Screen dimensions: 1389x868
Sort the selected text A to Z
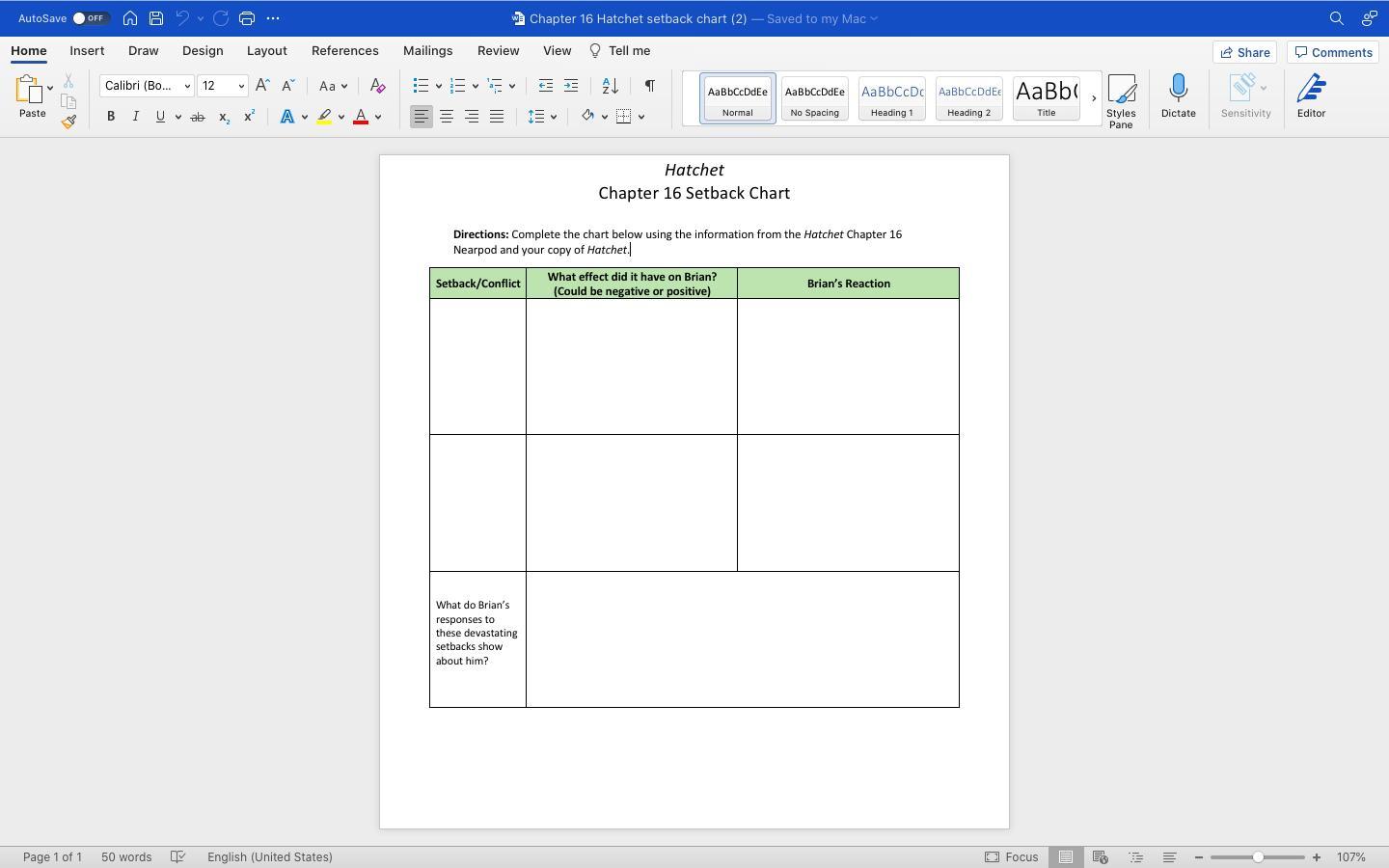coord(611,86)
